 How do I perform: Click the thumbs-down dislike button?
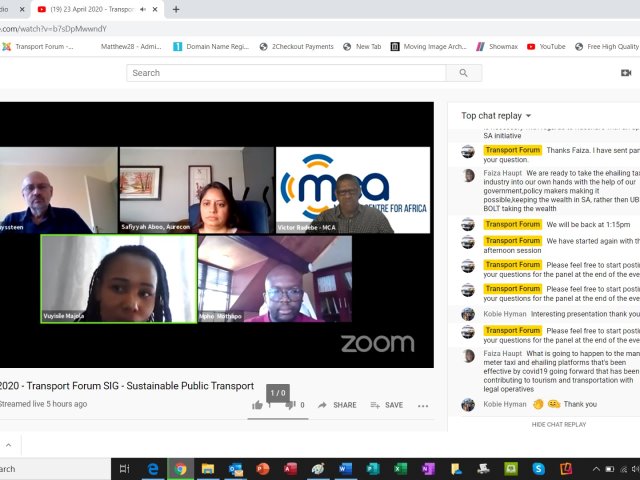tap(290, 405)
